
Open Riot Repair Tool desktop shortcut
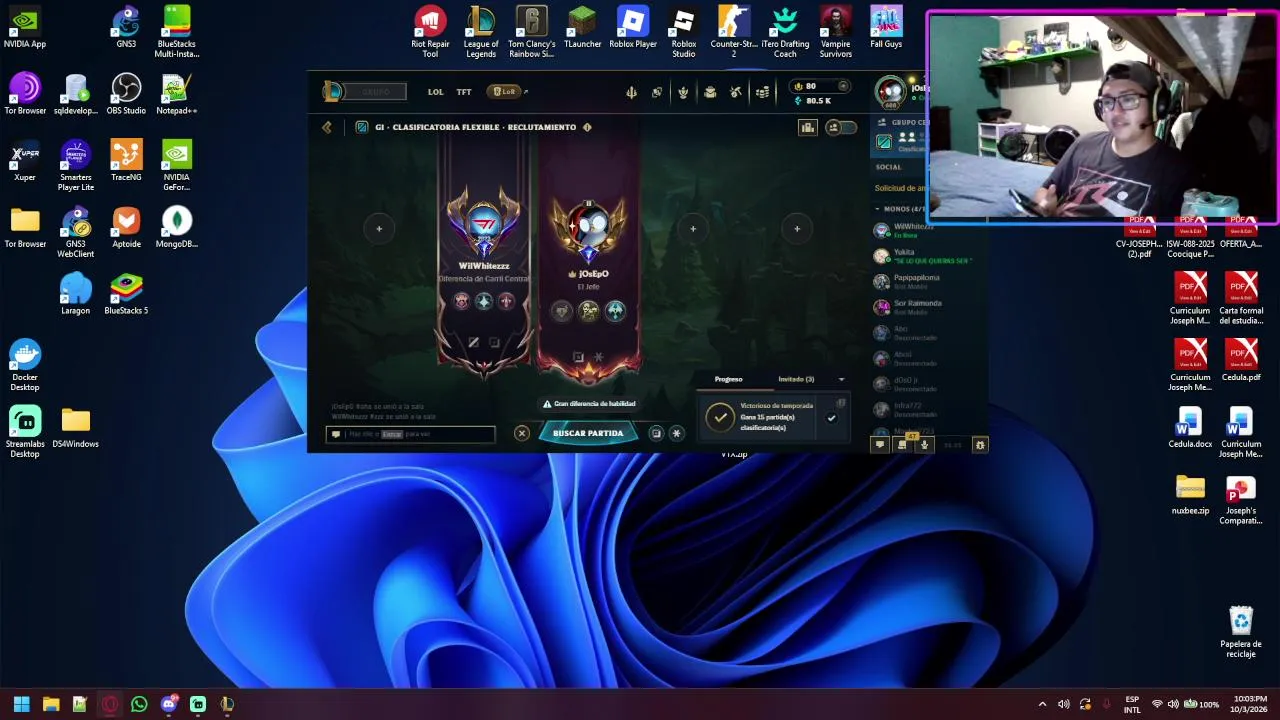click(430, 32)
